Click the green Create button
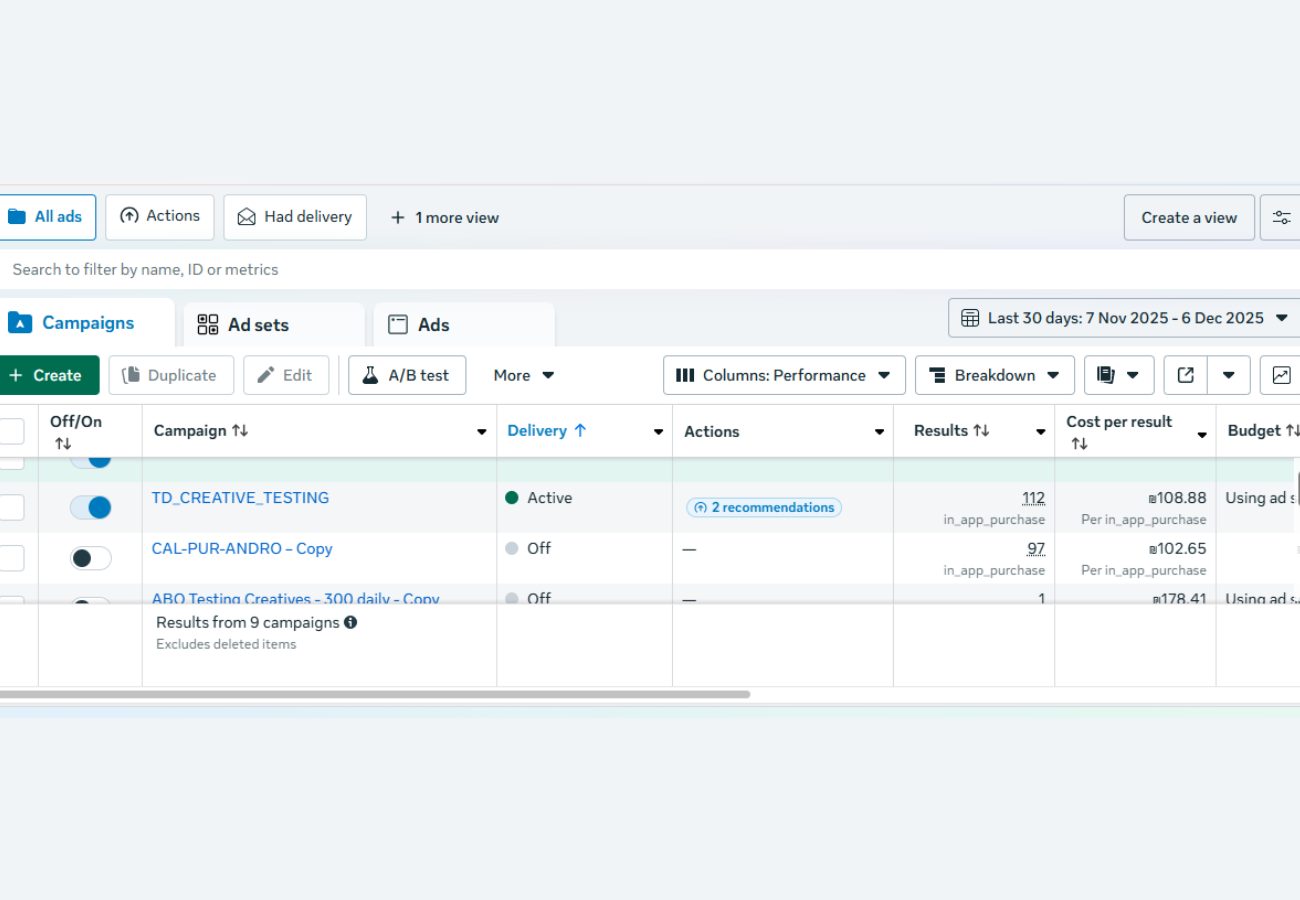This screenshot has height=900, width=1300. pos(46,375)
